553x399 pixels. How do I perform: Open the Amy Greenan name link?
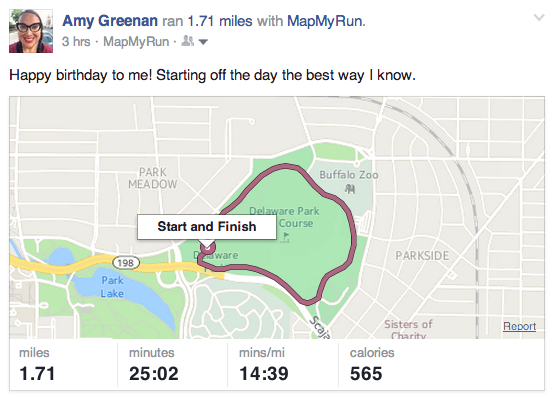point(110,21)
